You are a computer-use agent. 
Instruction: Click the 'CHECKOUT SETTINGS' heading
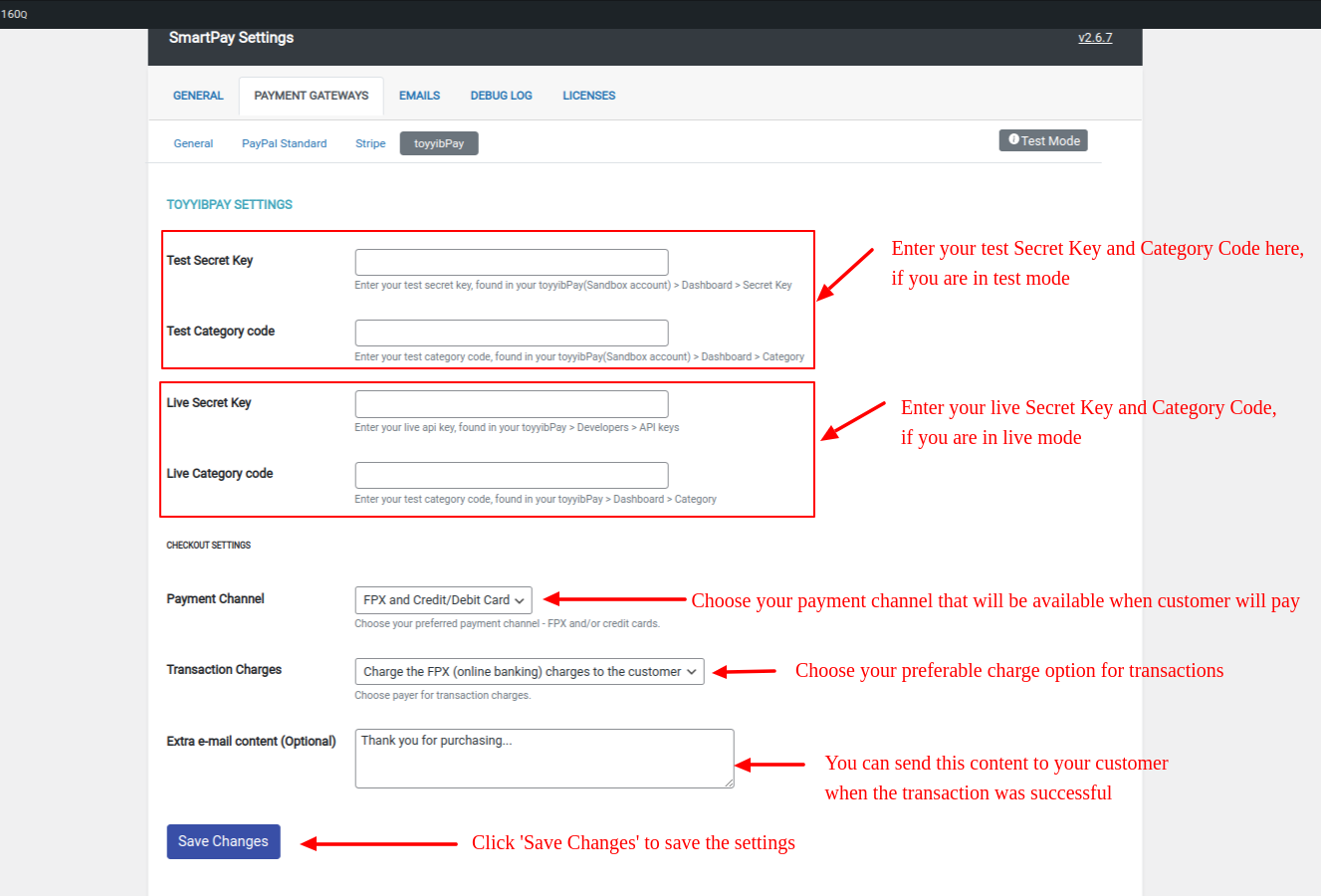208,546
